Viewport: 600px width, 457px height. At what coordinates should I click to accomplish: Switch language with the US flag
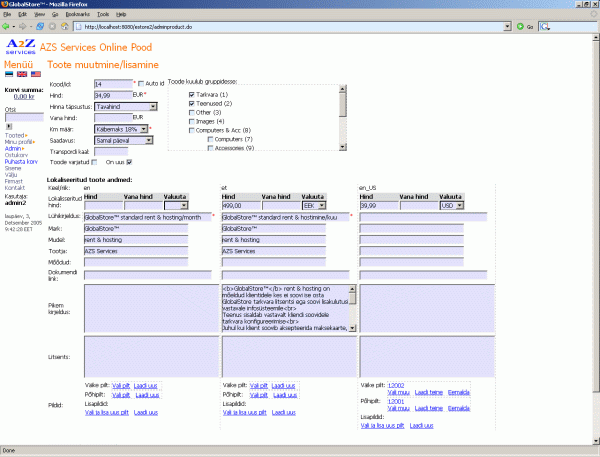(36, 74)
